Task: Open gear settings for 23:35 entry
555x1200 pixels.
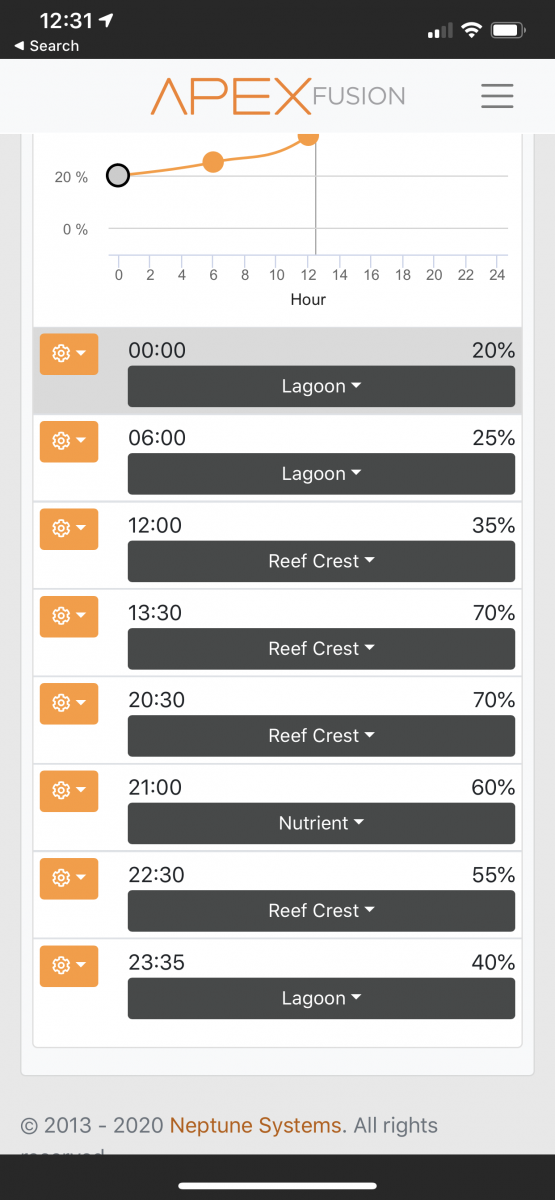Action: tap(69, 966)
